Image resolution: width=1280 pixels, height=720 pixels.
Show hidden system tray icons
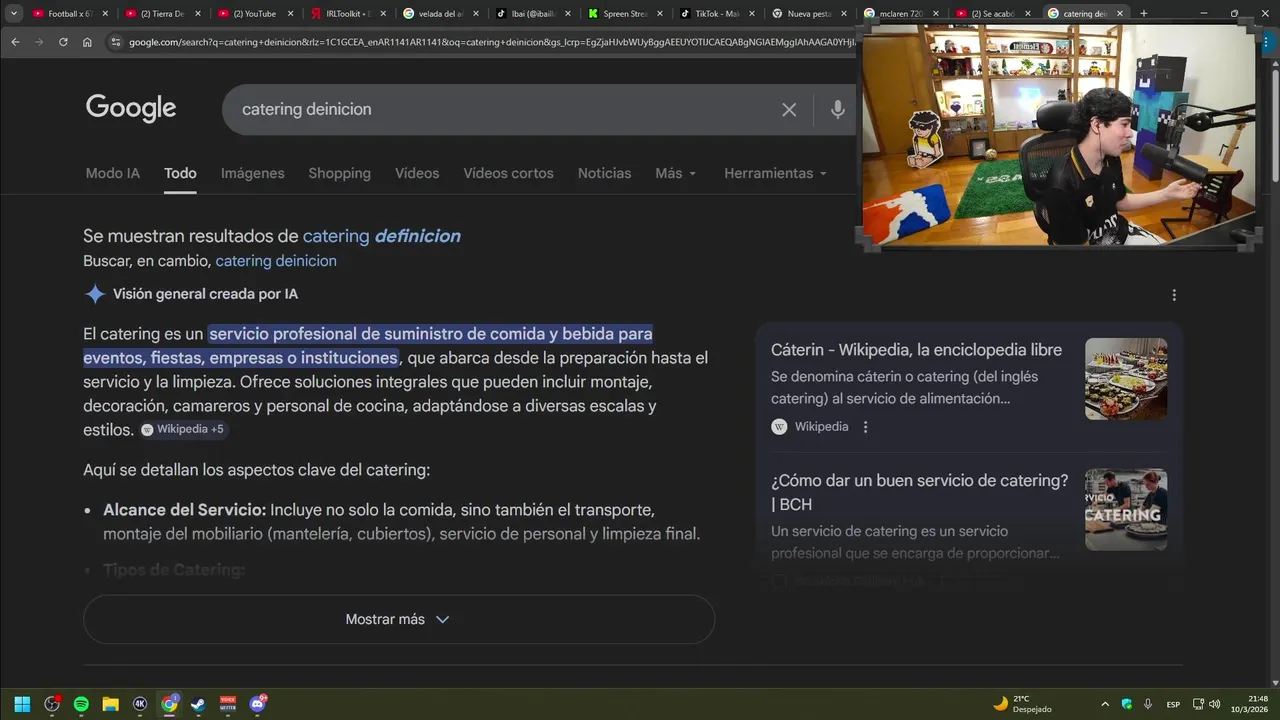point(1105,704)
